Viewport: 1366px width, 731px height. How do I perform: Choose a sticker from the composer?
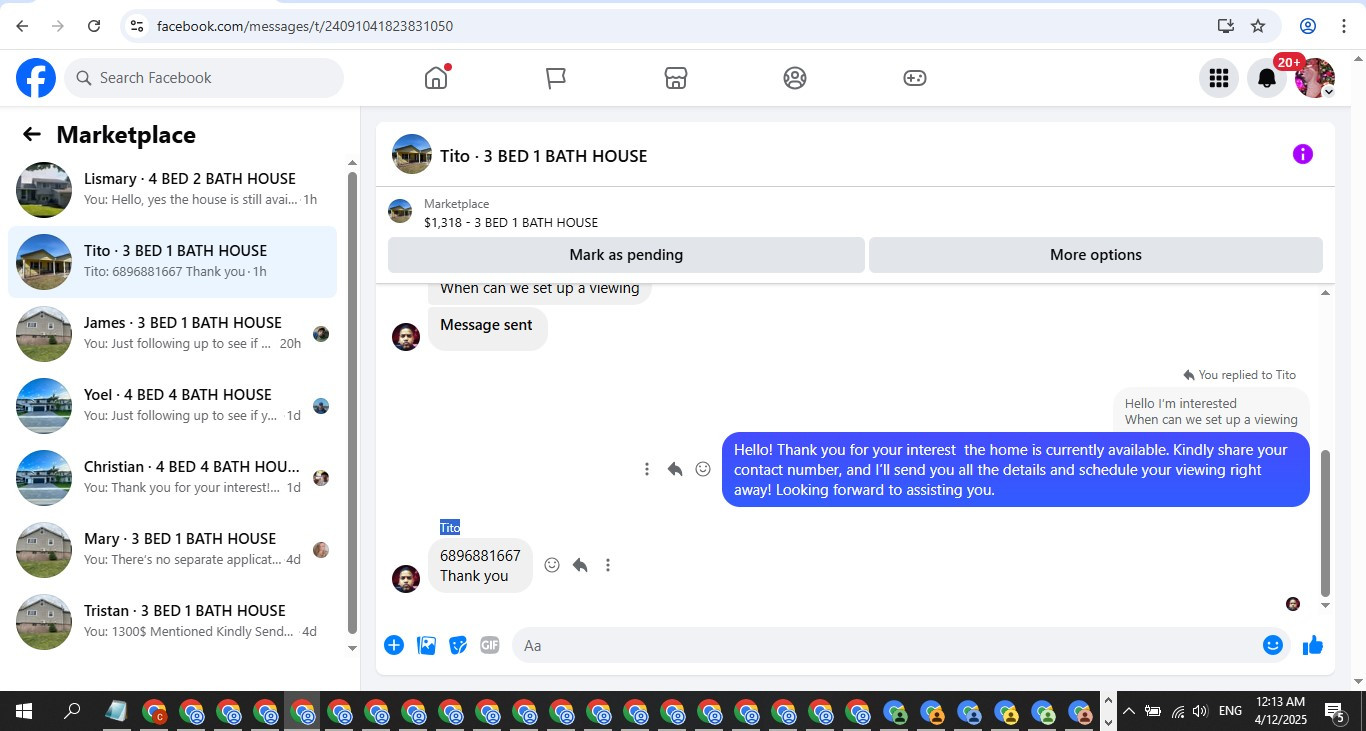pos(458,645)
